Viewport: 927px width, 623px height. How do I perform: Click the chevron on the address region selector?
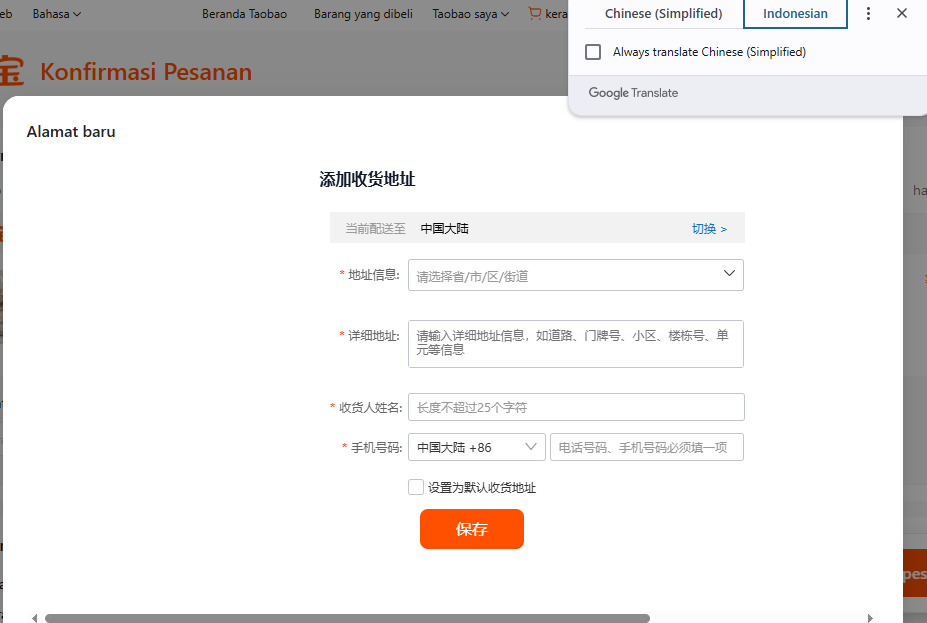click(x=729, y=274)
